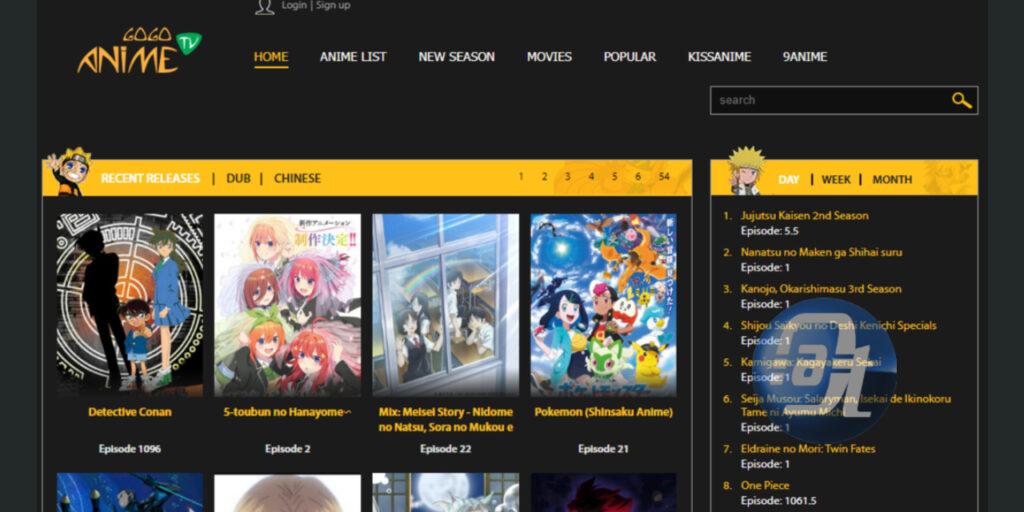Open Seija Musou: Salaryman, Isekai de Ikinokoru
Screen dimensions: 1024x512
tap(846, 406)
